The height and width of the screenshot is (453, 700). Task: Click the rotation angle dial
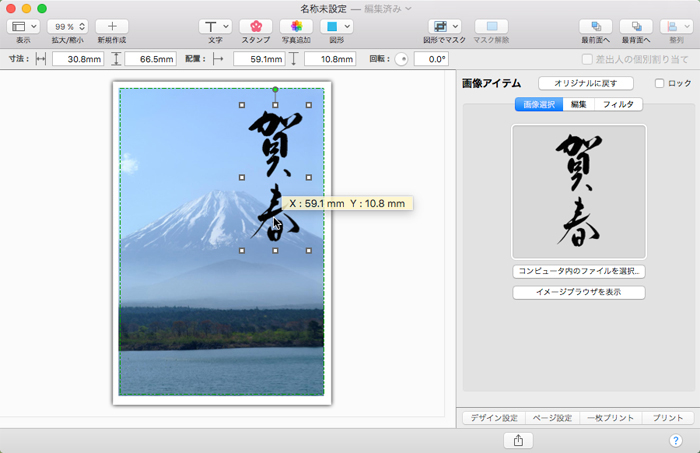click(402, 59)
